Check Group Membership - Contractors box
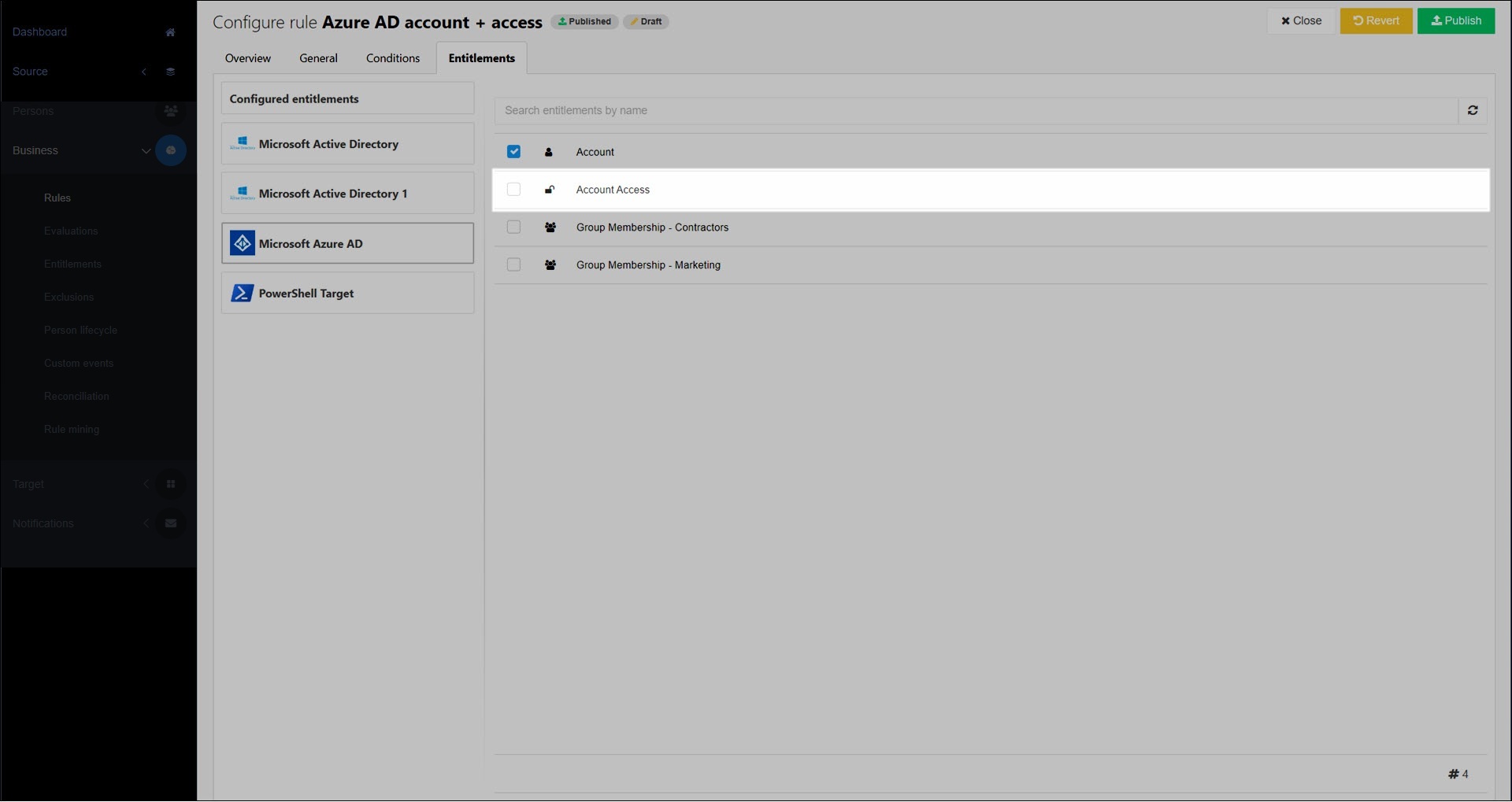Screen dimensions: 1512x802 coord(513,227)
